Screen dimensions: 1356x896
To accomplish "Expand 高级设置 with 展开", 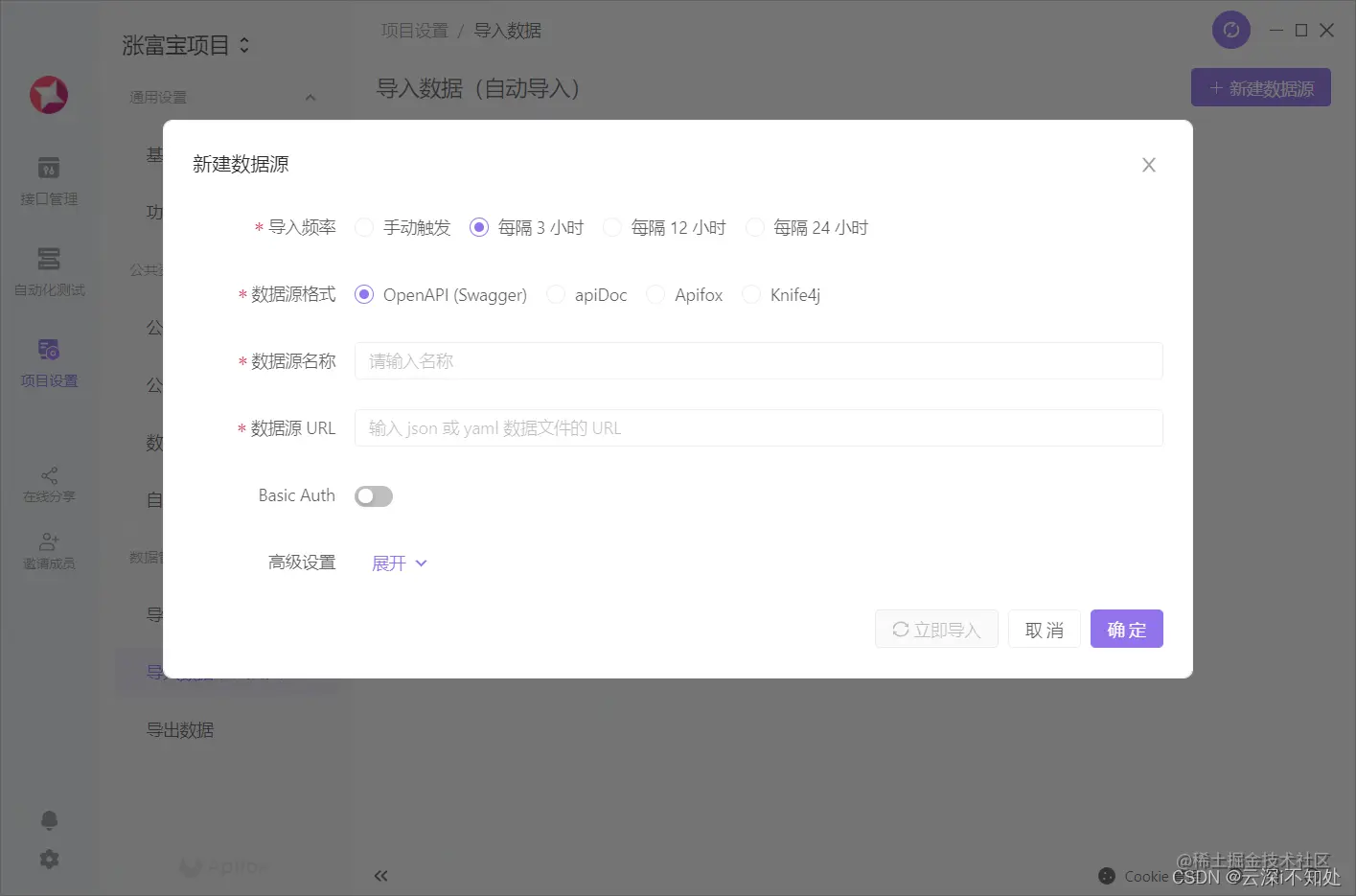I will [x=400, y=563].
